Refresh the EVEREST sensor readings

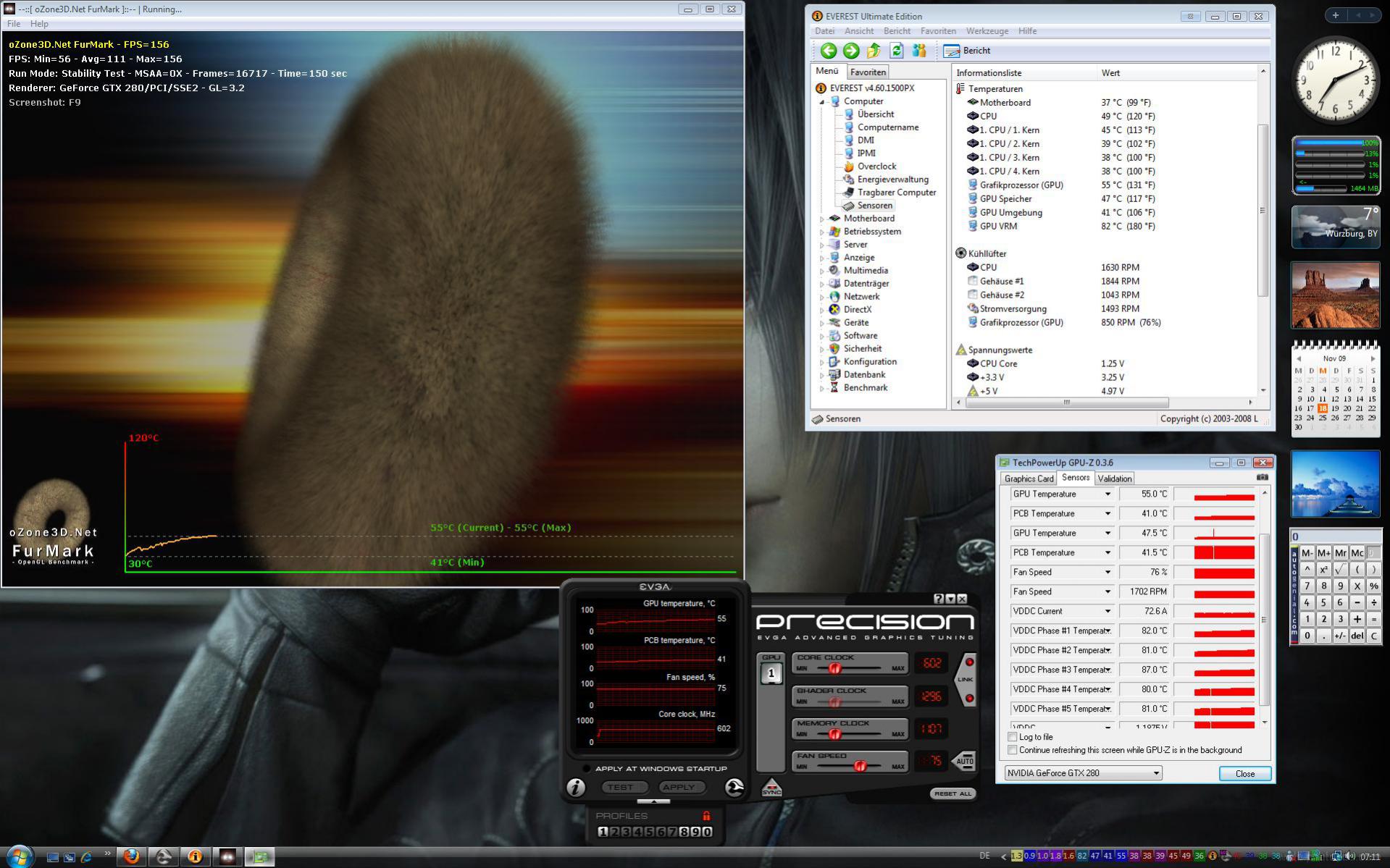pyautogui.click(x=897, y=51)
